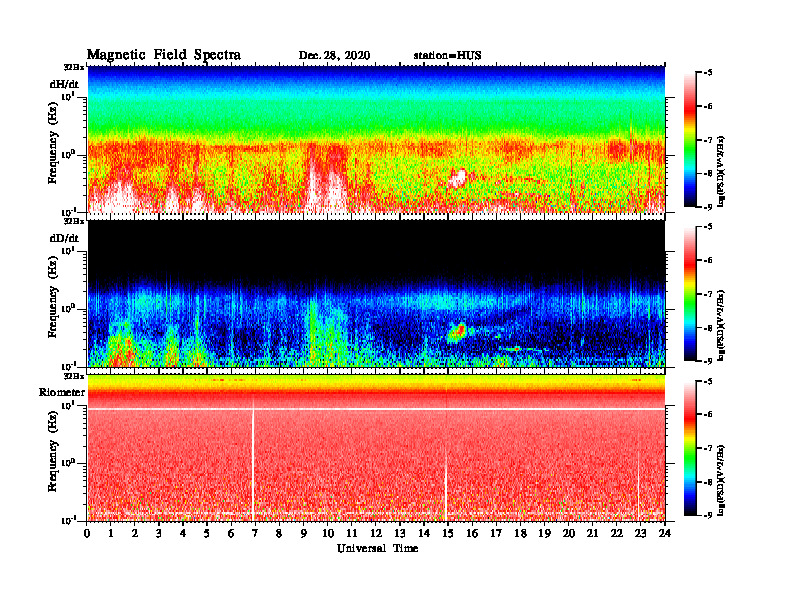Click hour "15" on the Universal Time axis
The height and width of the screenshot is (612, 792).
448,533
